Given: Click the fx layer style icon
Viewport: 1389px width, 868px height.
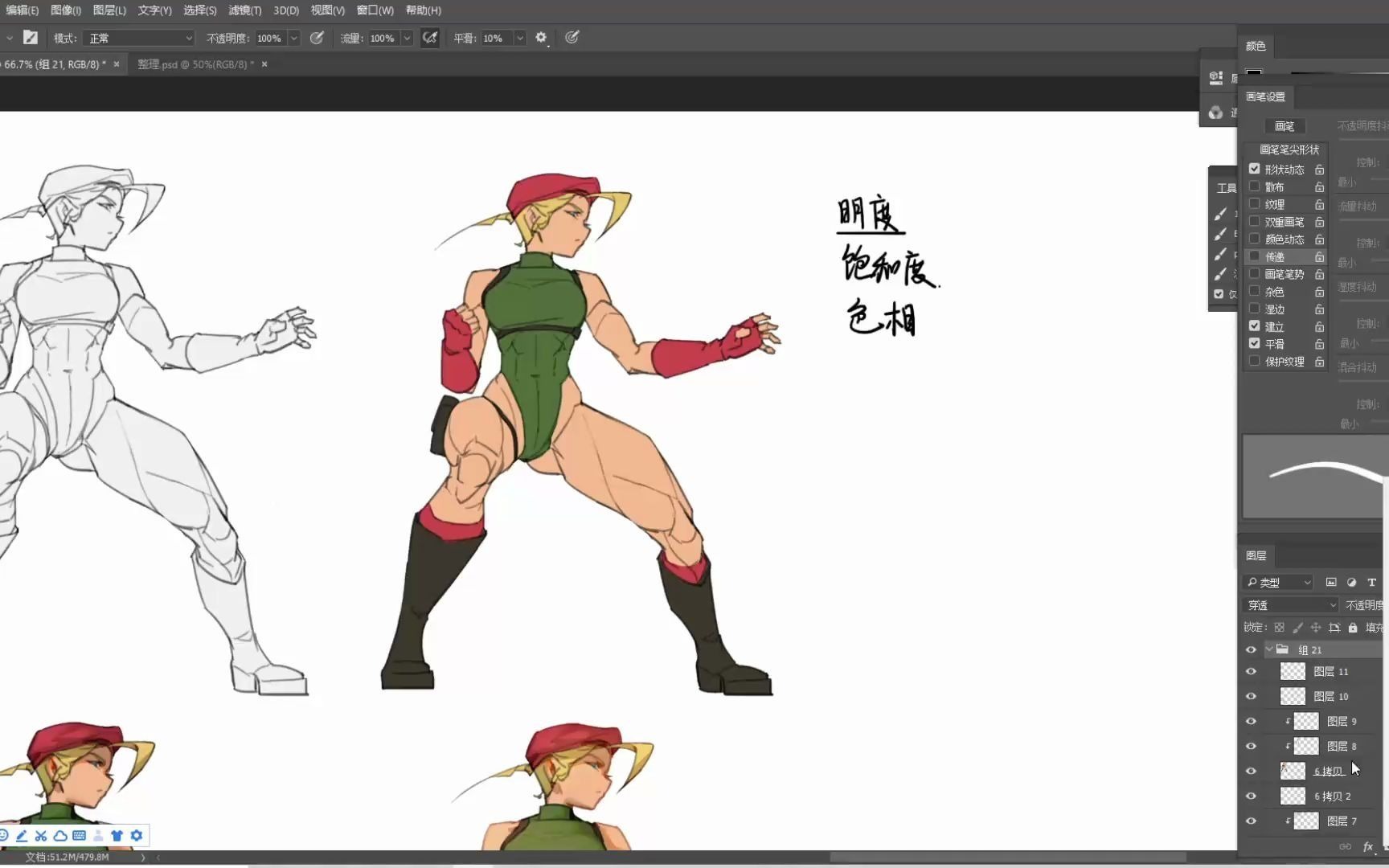Looking at the screenshot, I should coord(1368,846).
